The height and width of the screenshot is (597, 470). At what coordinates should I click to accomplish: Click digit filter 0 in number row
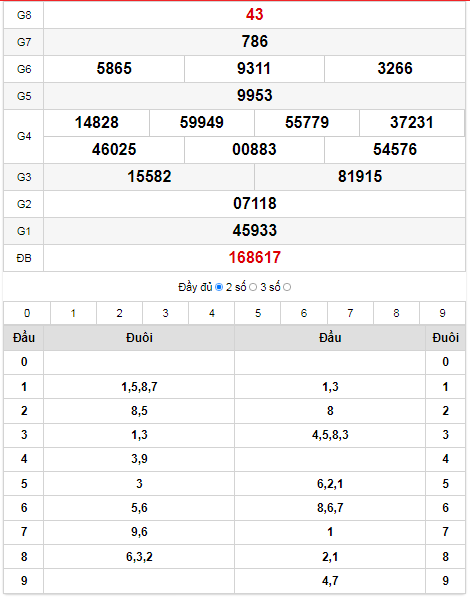(27, 313)
